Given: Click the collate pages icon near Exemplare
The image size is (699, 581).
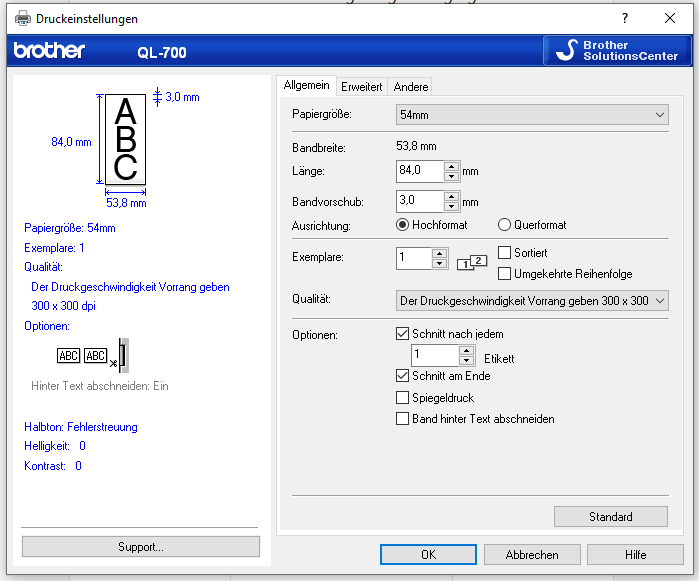Looking at the screenshot, I should coord(470,263).
